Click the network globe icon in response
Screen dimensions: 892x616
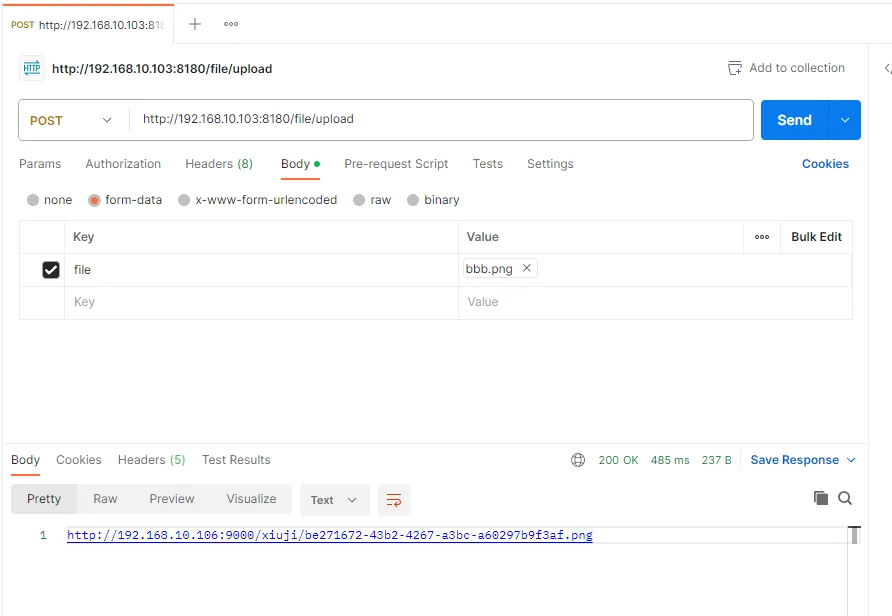click(x=578, y=460)
